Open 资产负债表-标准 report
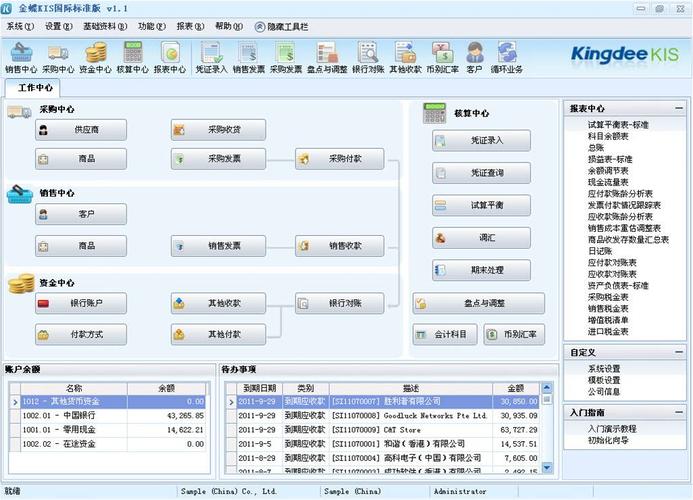693x500 pixels. pos(618,286)
